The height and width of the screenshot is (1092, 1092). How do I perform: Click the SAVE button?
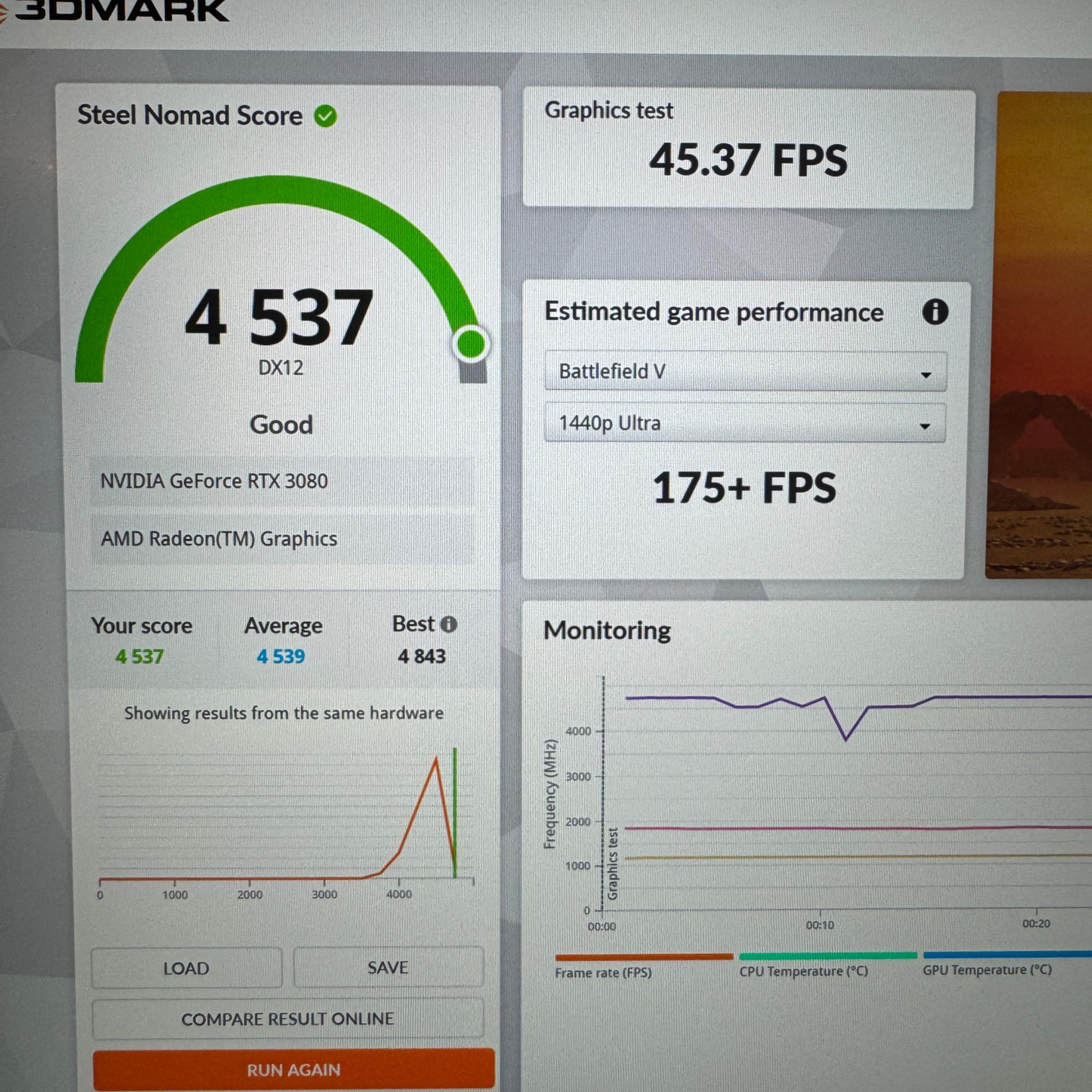388,967
